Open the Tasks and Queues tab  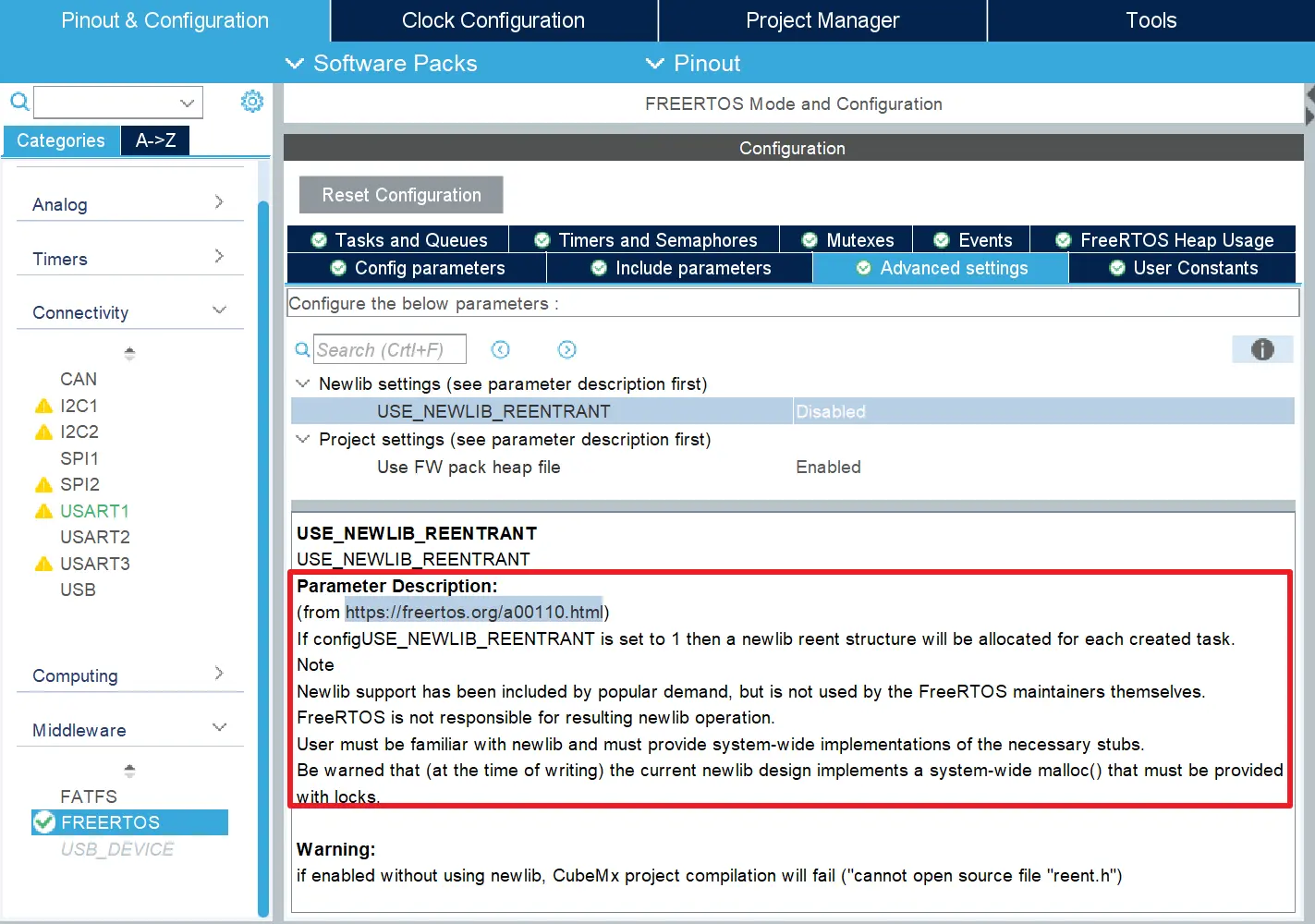pyautogui.click(x=397, y=240)
